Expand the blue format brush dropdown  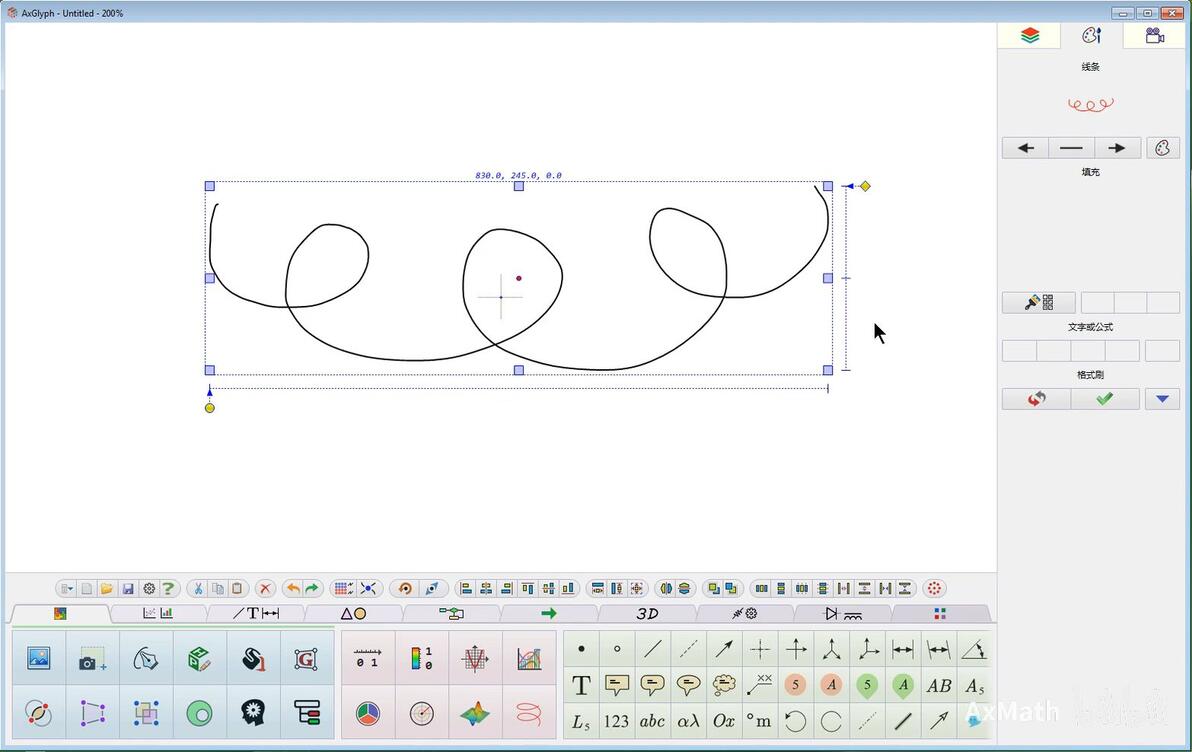[x=1162, y=398]
